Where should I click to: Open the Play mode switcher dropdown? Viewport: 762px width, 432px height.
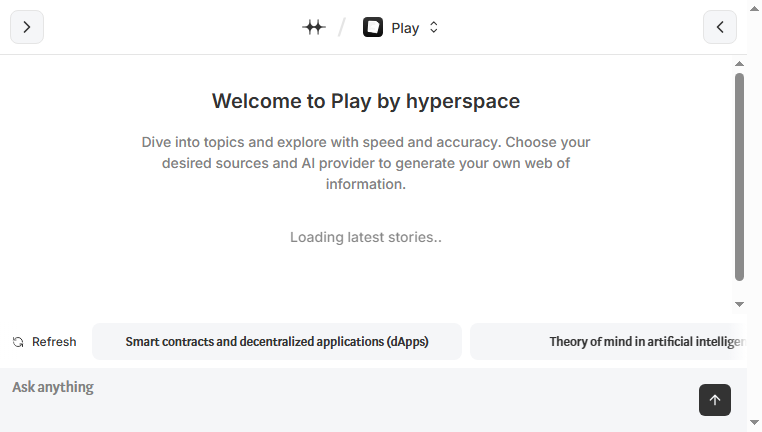(401, 28)
